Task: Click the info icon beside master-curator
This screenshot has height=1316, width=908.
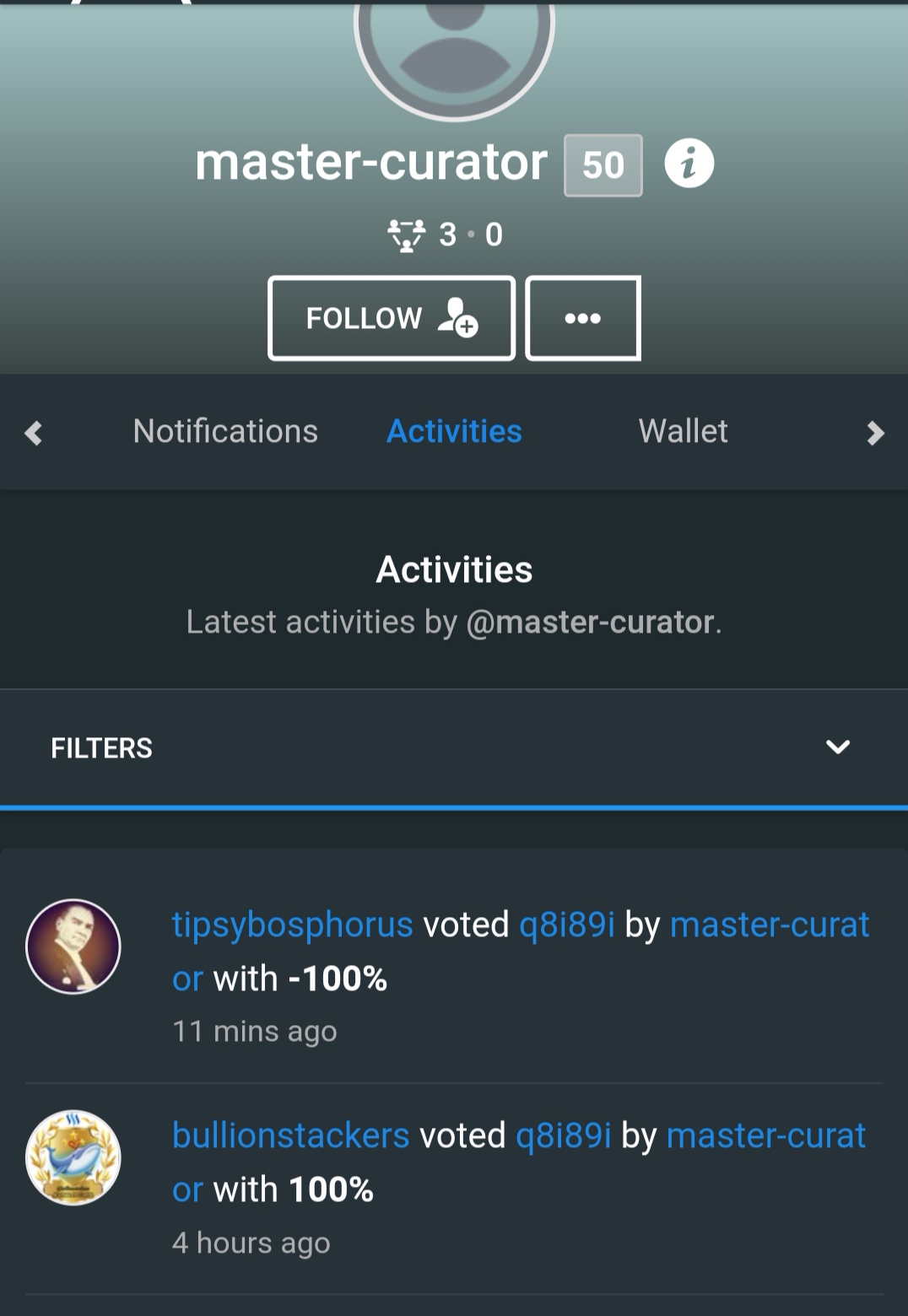Action: [x=689, y=164]
